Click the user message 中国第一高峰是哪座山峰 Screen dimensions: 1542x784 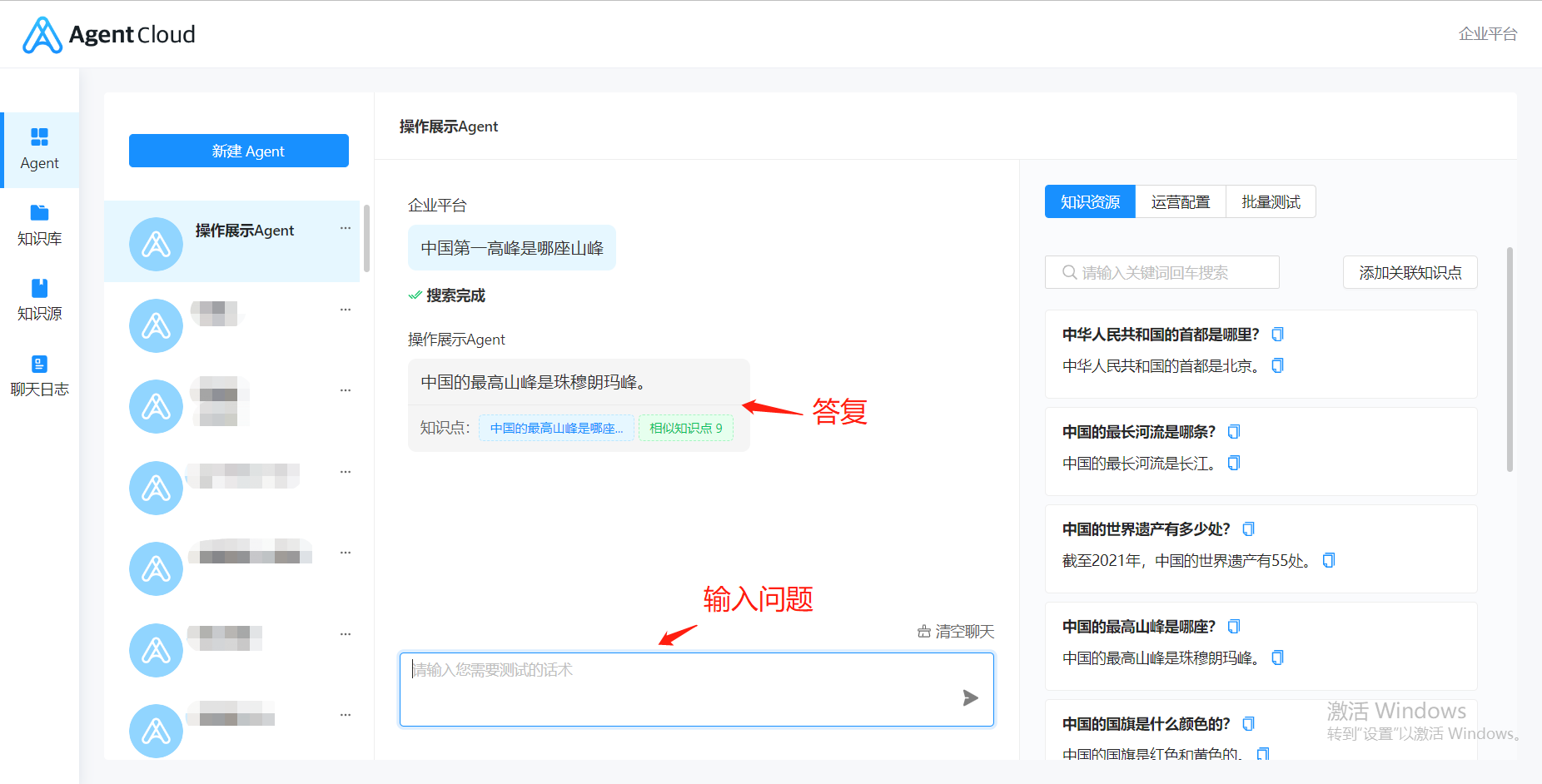click(x=512, y=248)
